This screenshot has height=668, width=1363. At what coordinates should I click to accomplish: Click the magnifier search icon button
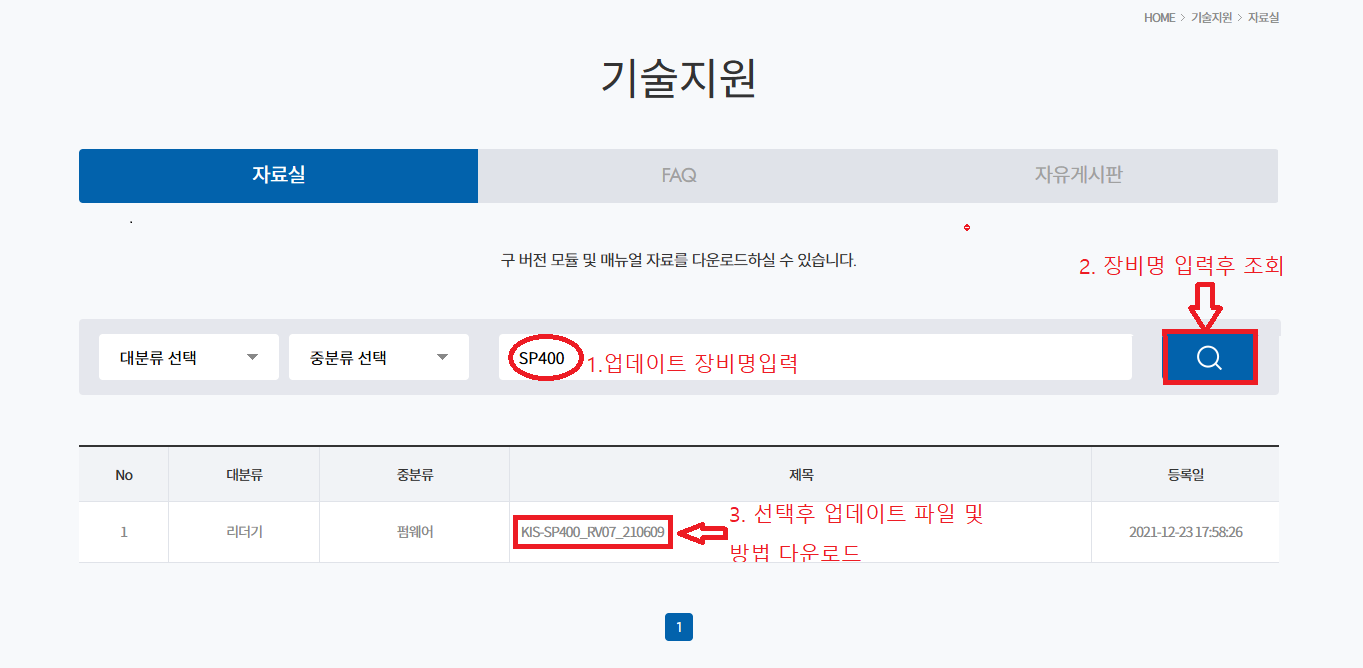(x=1209, y=358)
